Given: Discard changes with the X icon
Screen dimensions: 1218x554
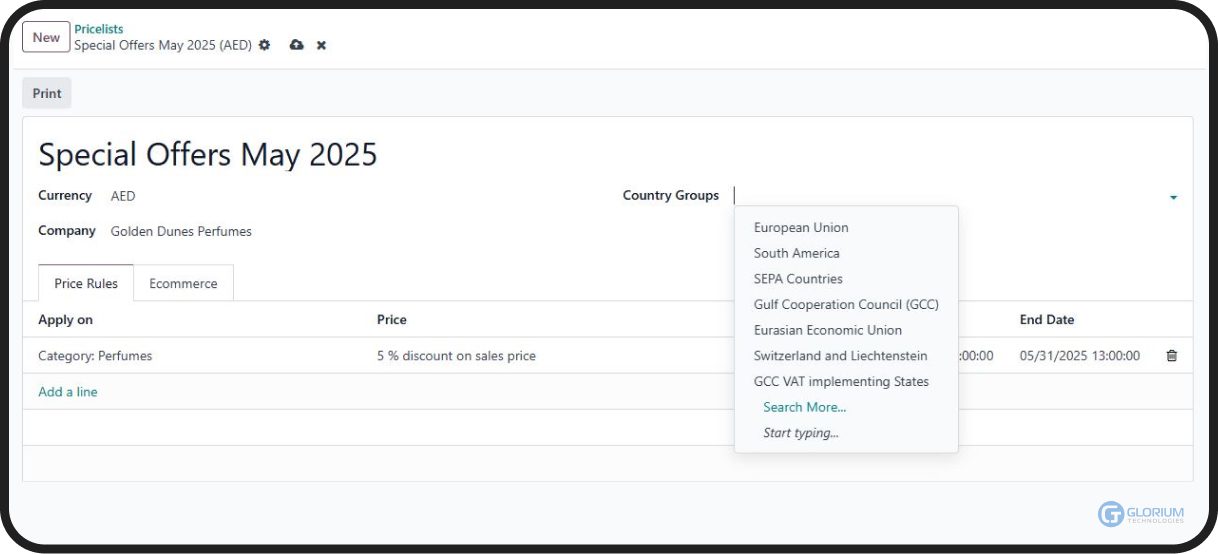Looking at the screenshot, I should 321,45.
